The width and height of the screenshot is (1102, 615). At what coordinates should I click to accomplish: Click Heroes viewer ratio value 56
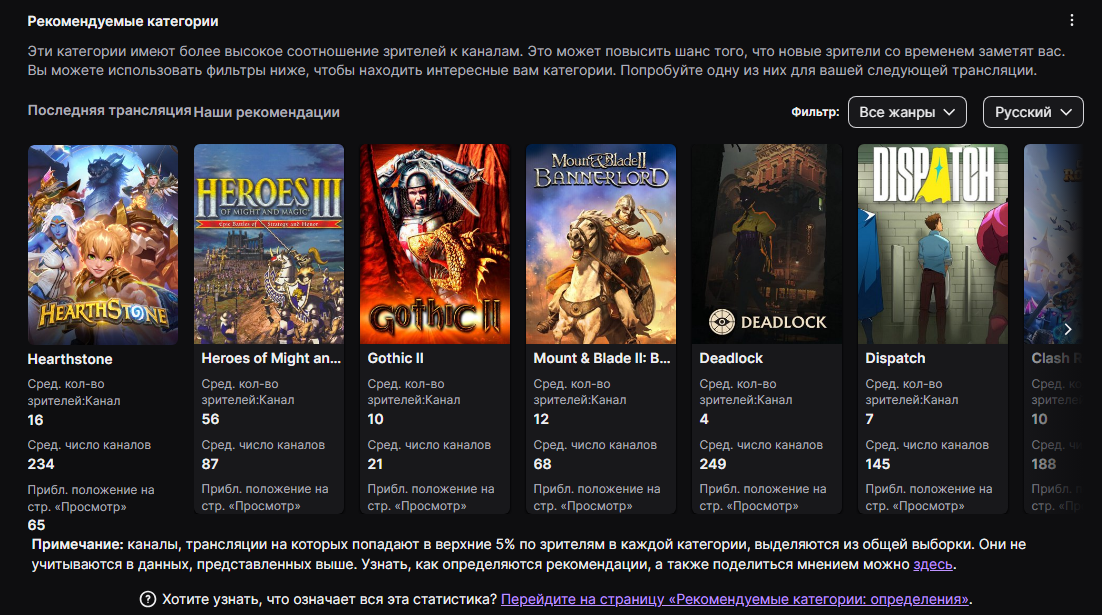[210, 420]
